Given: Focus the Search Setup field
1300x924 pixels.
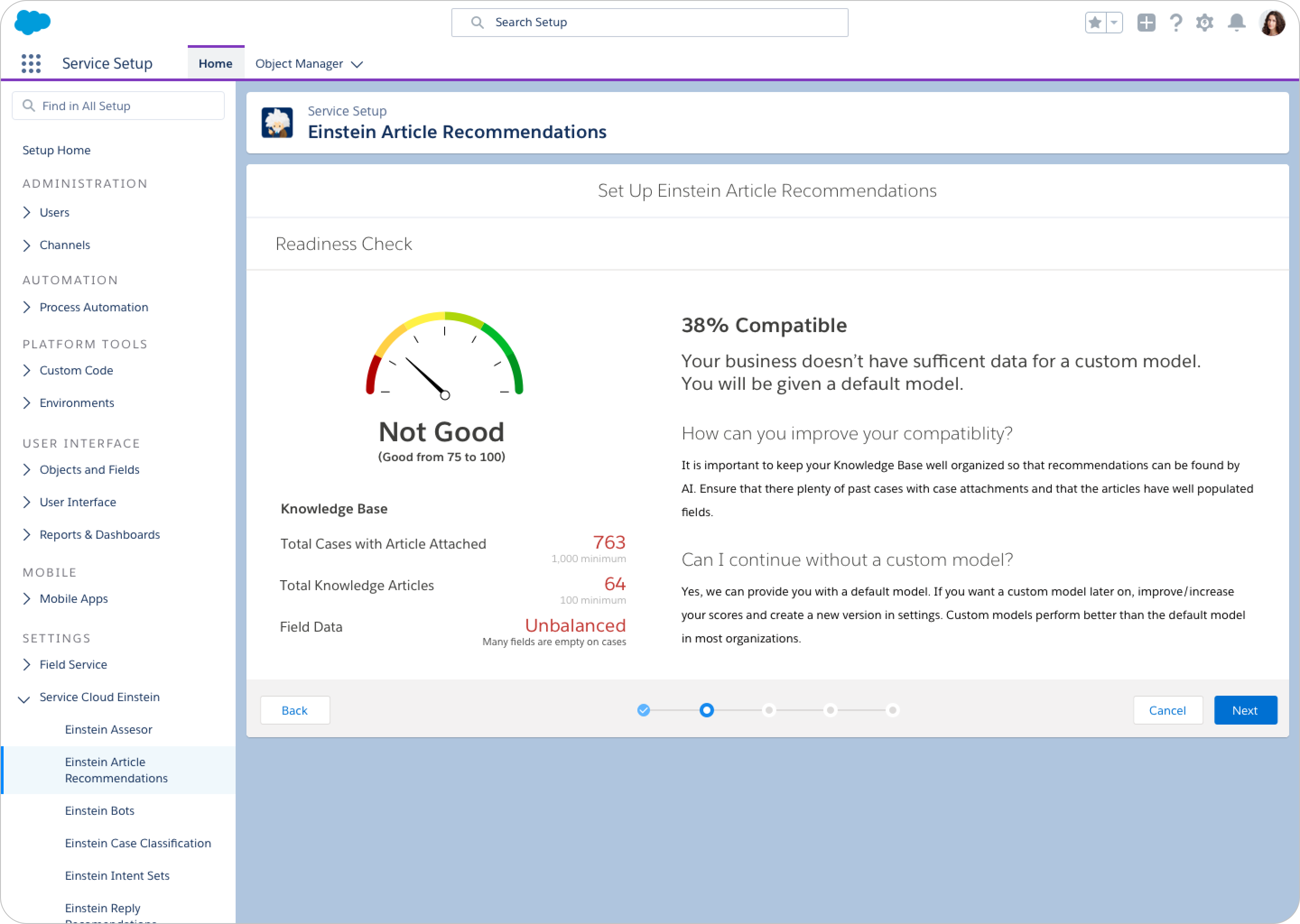Looking at the screenshot, I should 650,22.
